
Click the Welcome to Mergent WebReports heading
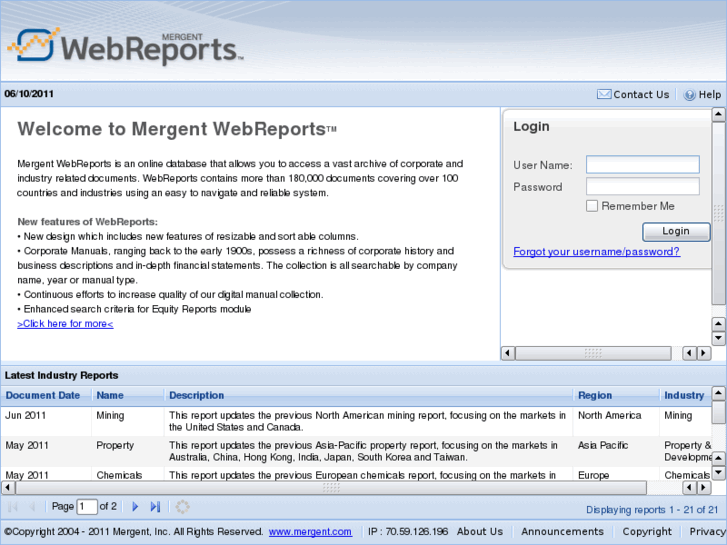177,129
